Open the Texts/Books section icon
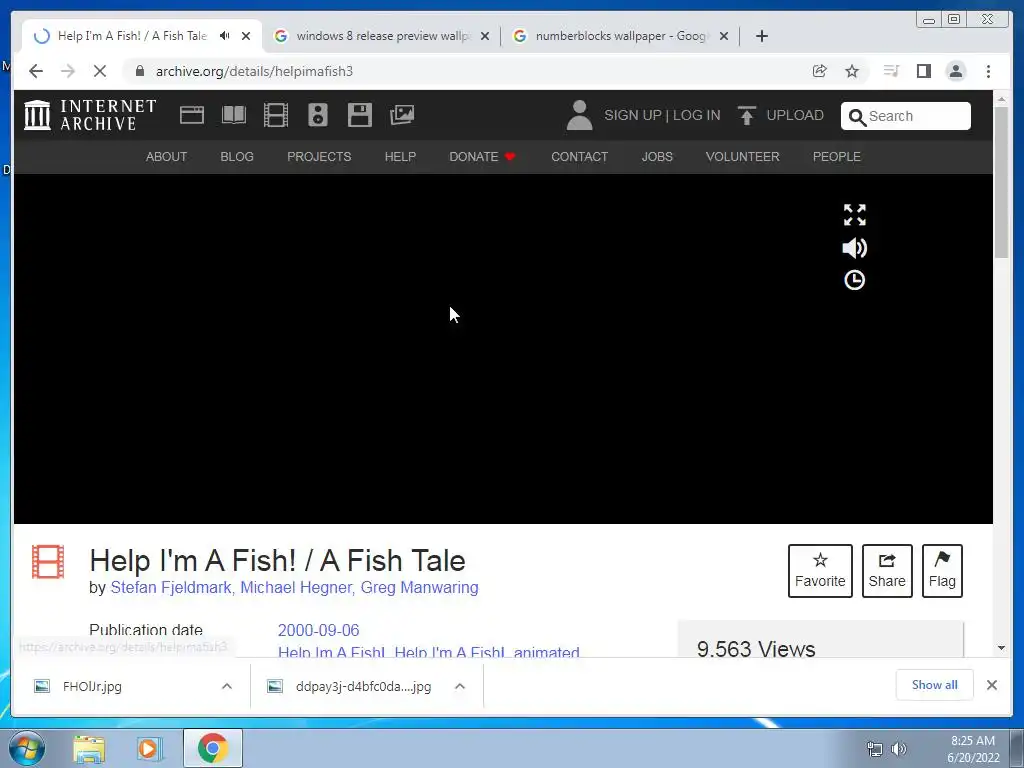The width and height of the screenshot is (1024, 768). [x=234, y=115]
